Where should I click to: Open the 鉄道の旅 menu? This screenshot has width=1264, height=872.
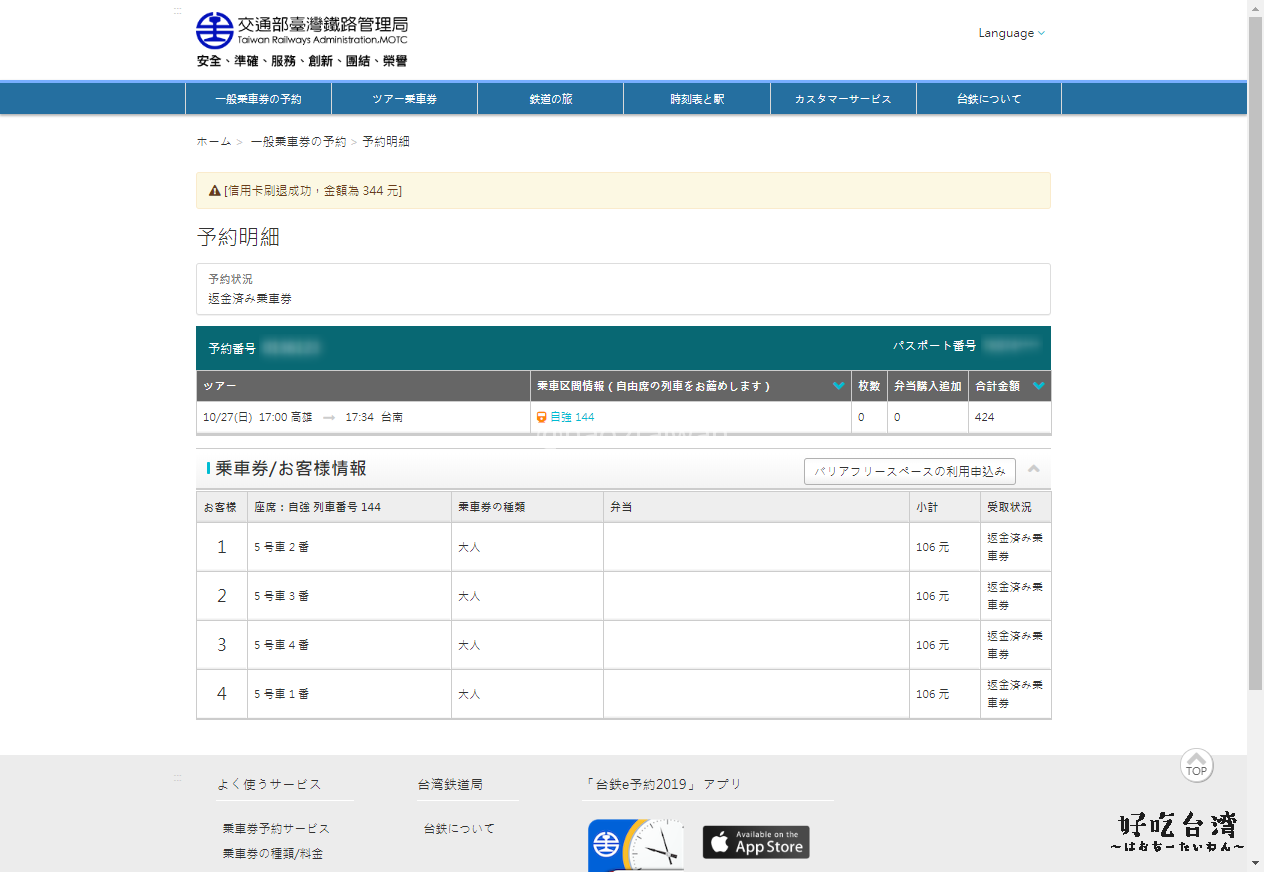point(550,99)
